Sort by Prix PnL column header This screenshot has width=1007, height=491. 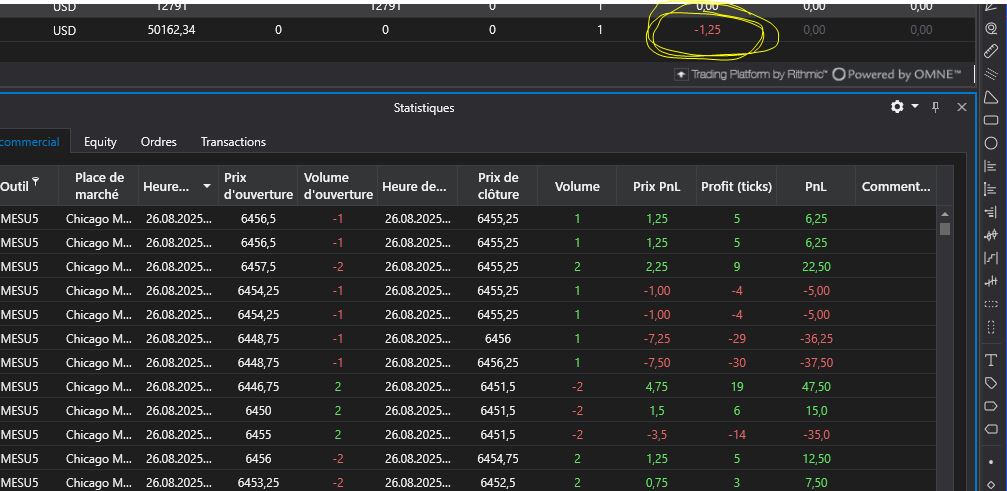pyautogui.click(x=656, y=187)
